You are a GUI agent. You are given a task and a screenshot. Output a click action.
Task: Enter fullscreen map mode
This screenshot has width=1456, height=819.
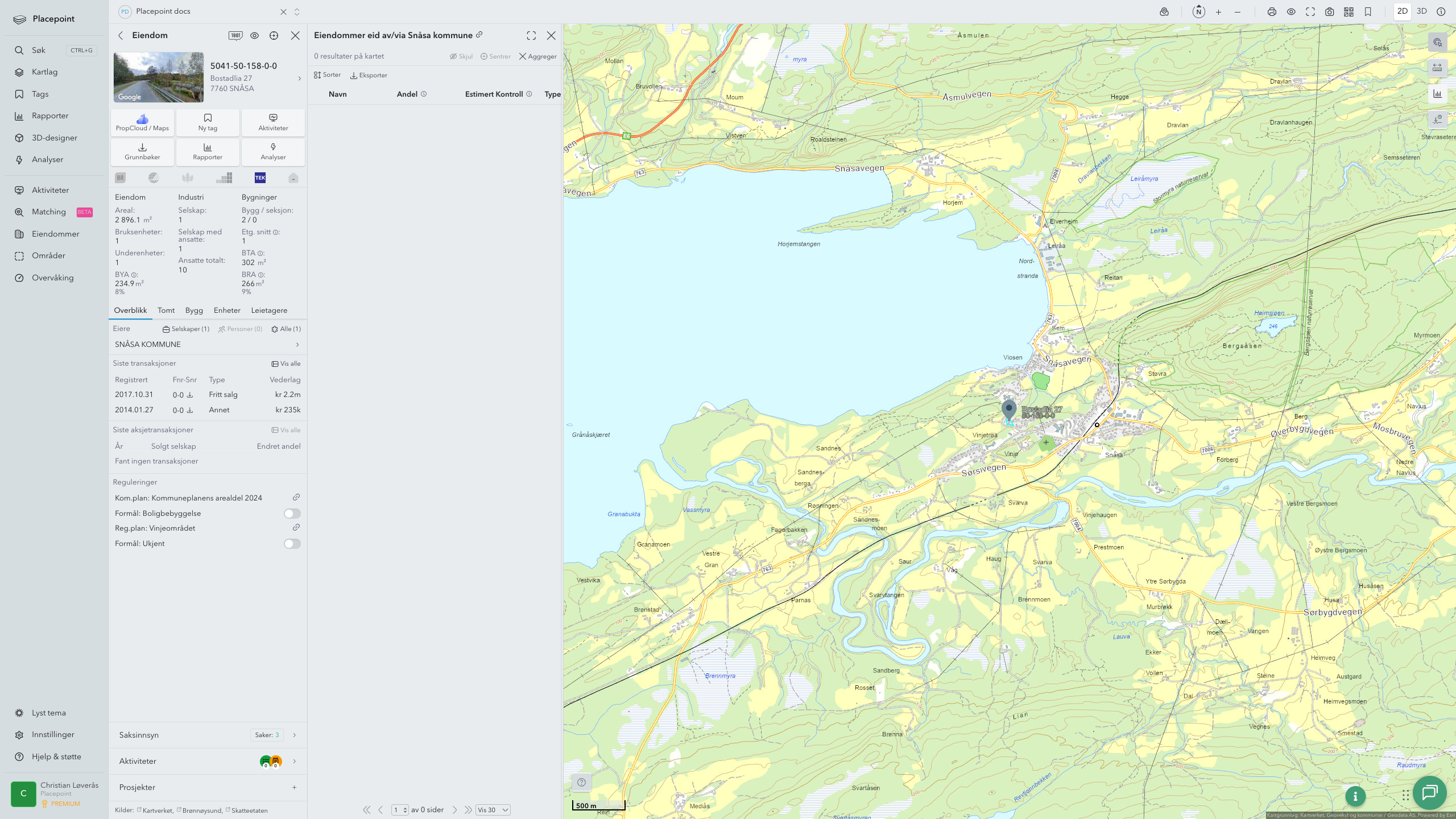[1310, 12]
